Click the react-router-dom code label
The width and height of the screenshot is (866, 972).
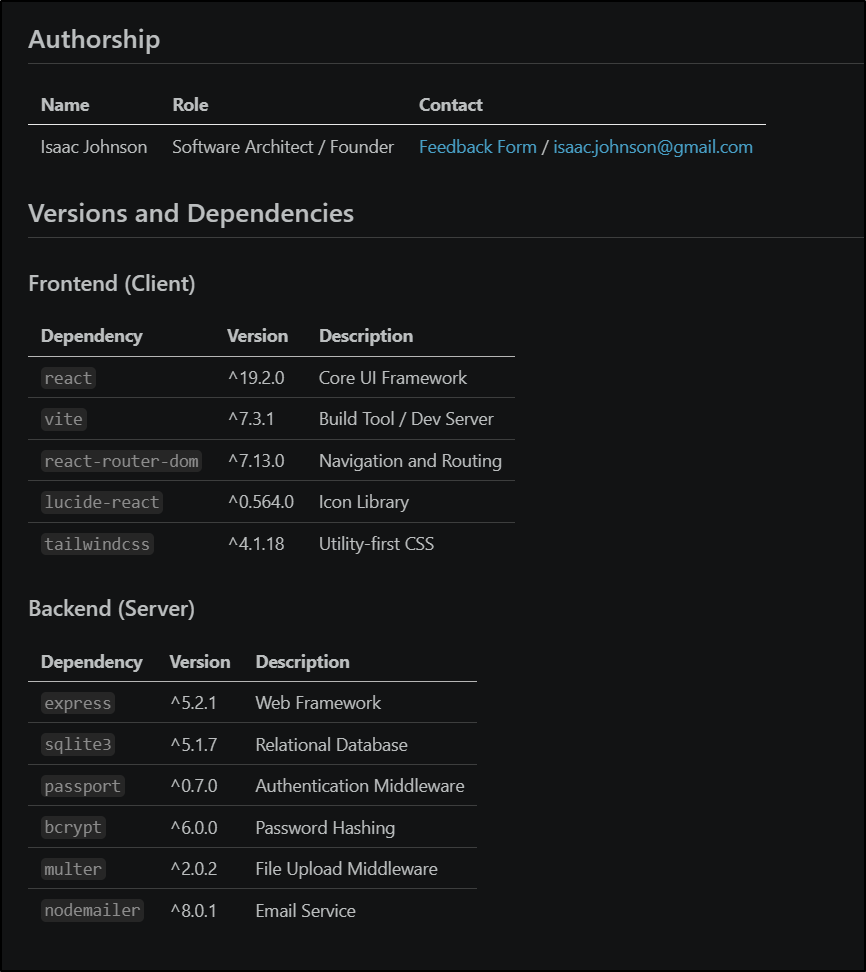(x=121, y=461)
